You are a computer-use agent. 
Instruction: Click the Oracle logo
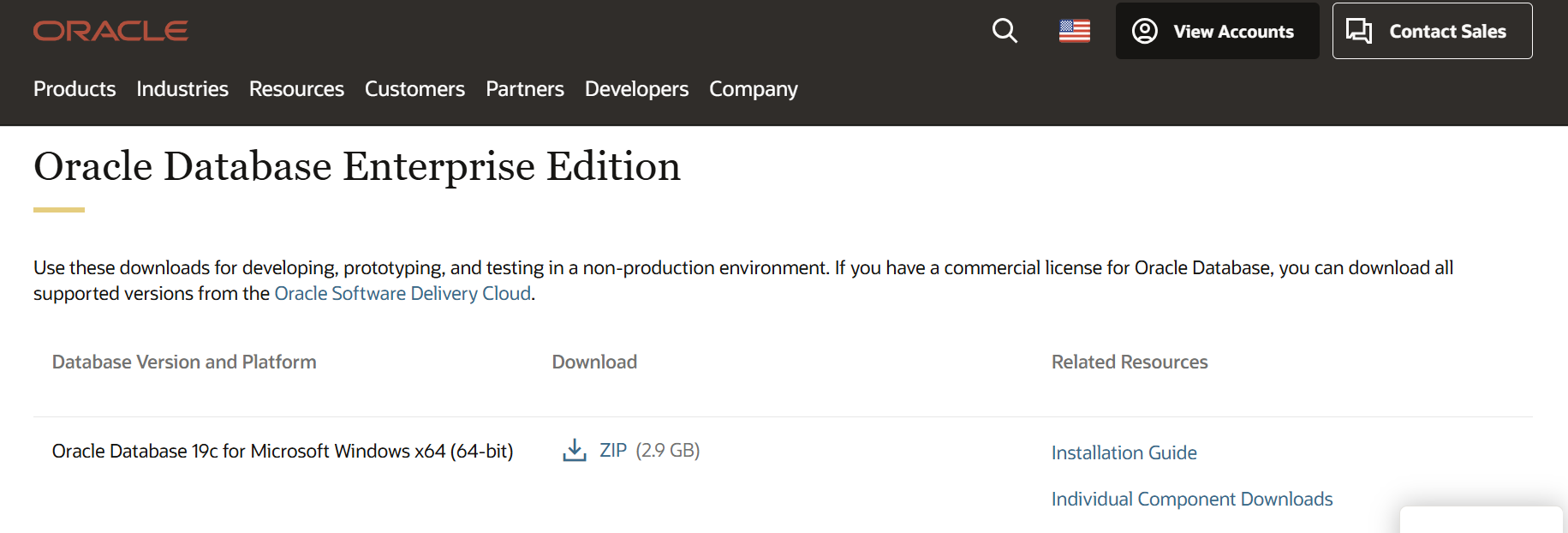(x=110, y=31)
